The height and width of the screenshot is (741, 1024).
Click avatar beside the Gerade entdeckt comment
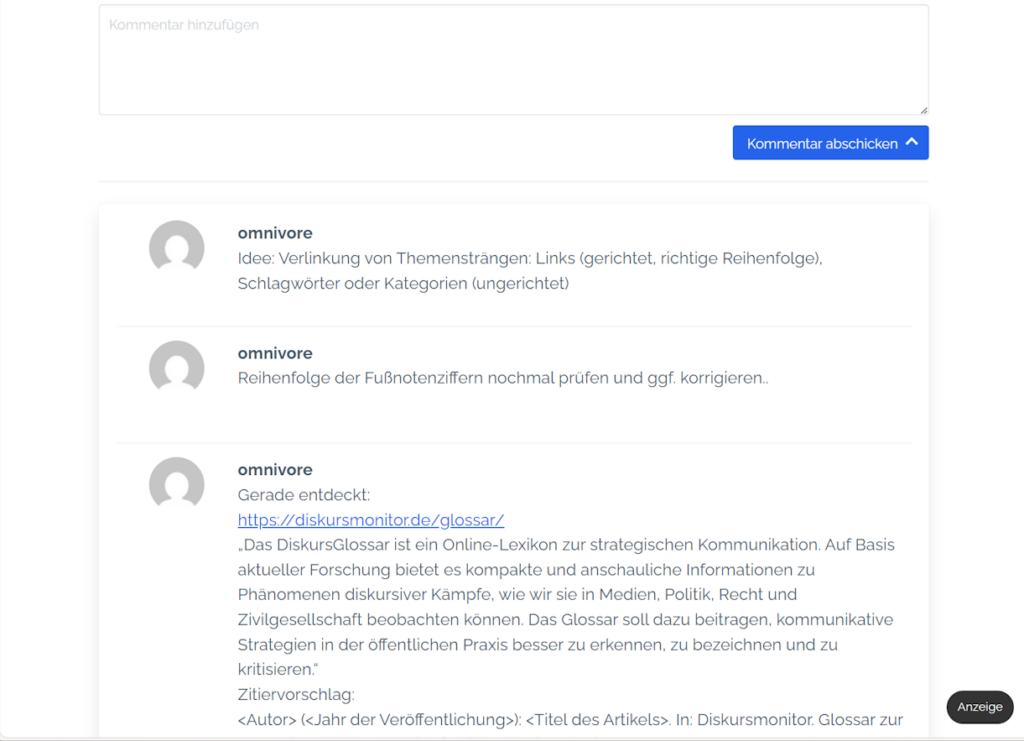(177, 485)
